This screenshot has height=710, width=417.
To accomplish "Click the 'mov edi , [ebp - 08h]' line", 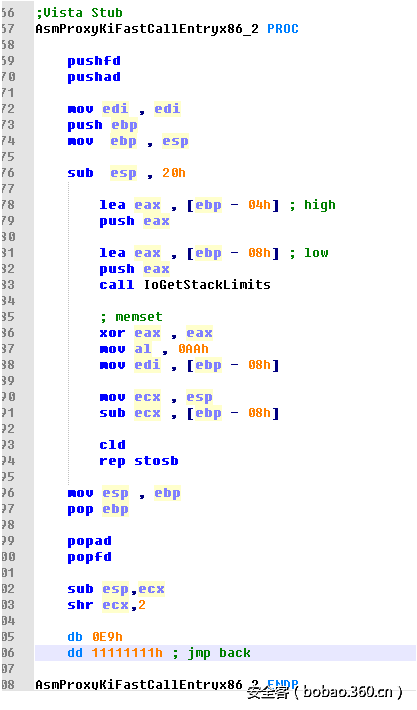I will coord(189,365).
